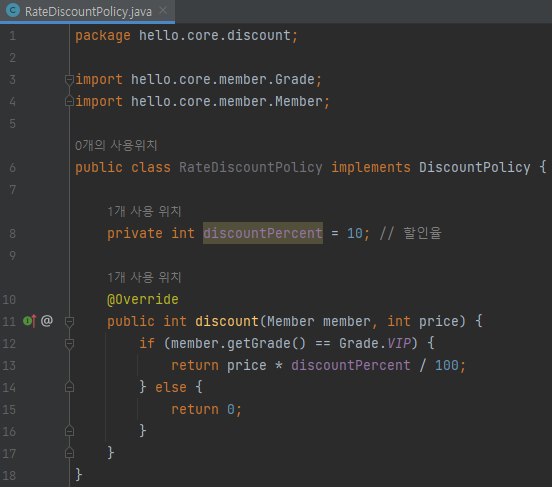
Task: Click the package name hello.core.discount
Action: pyautogui.click(x=214, y=35)
